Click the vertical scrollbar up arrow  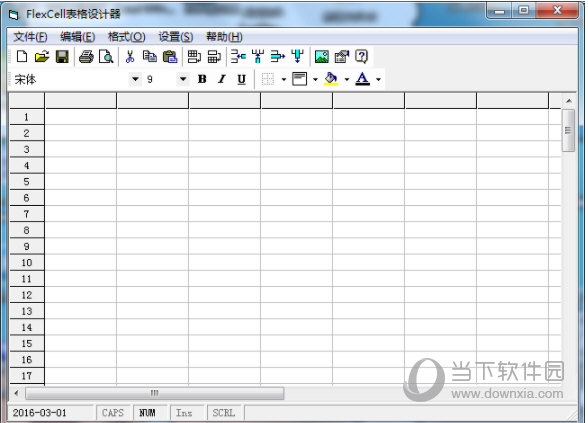569,101
